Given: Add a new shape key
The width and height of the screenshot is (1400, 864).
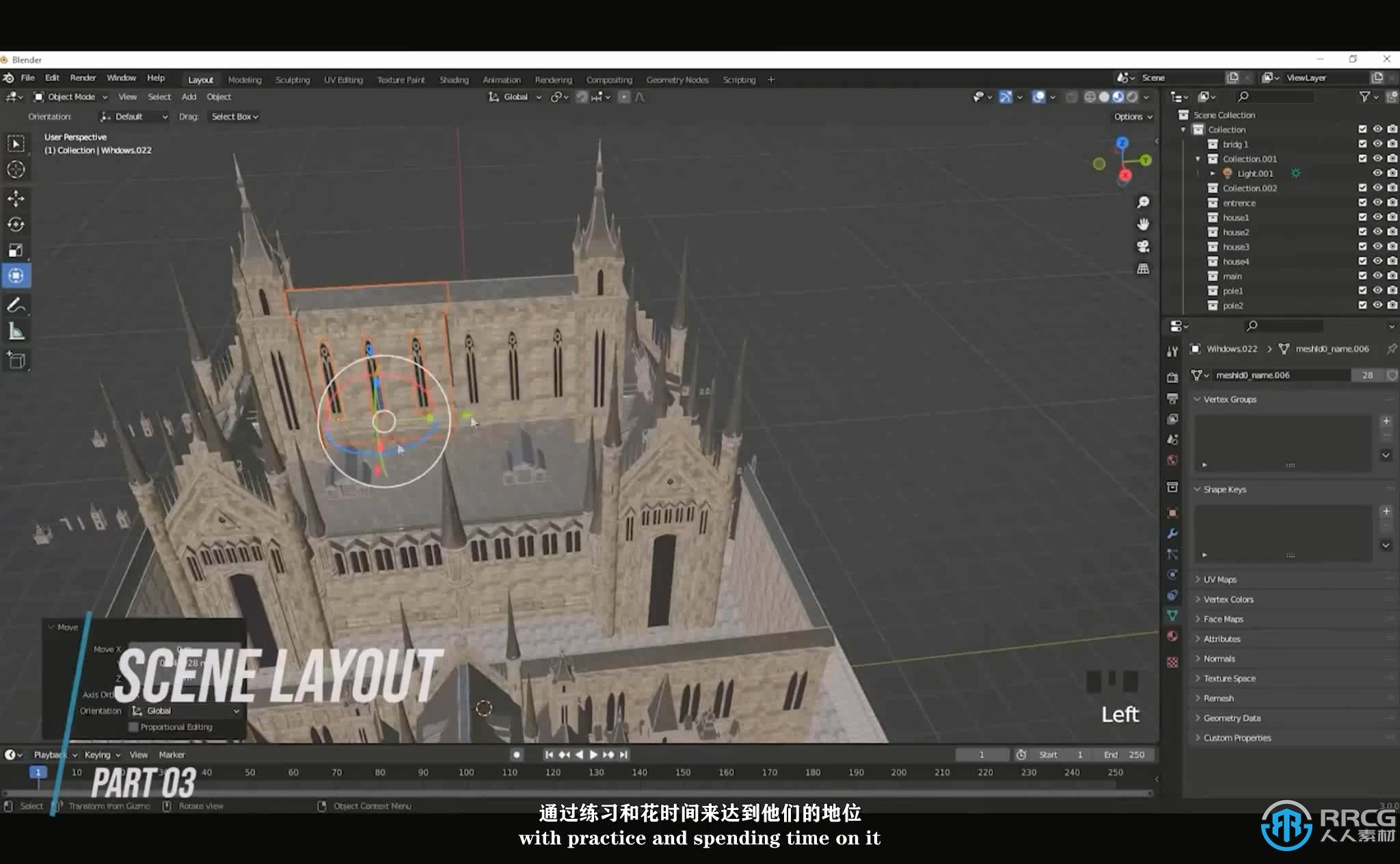Looking at the screenshot, I should coord(1386,511).
